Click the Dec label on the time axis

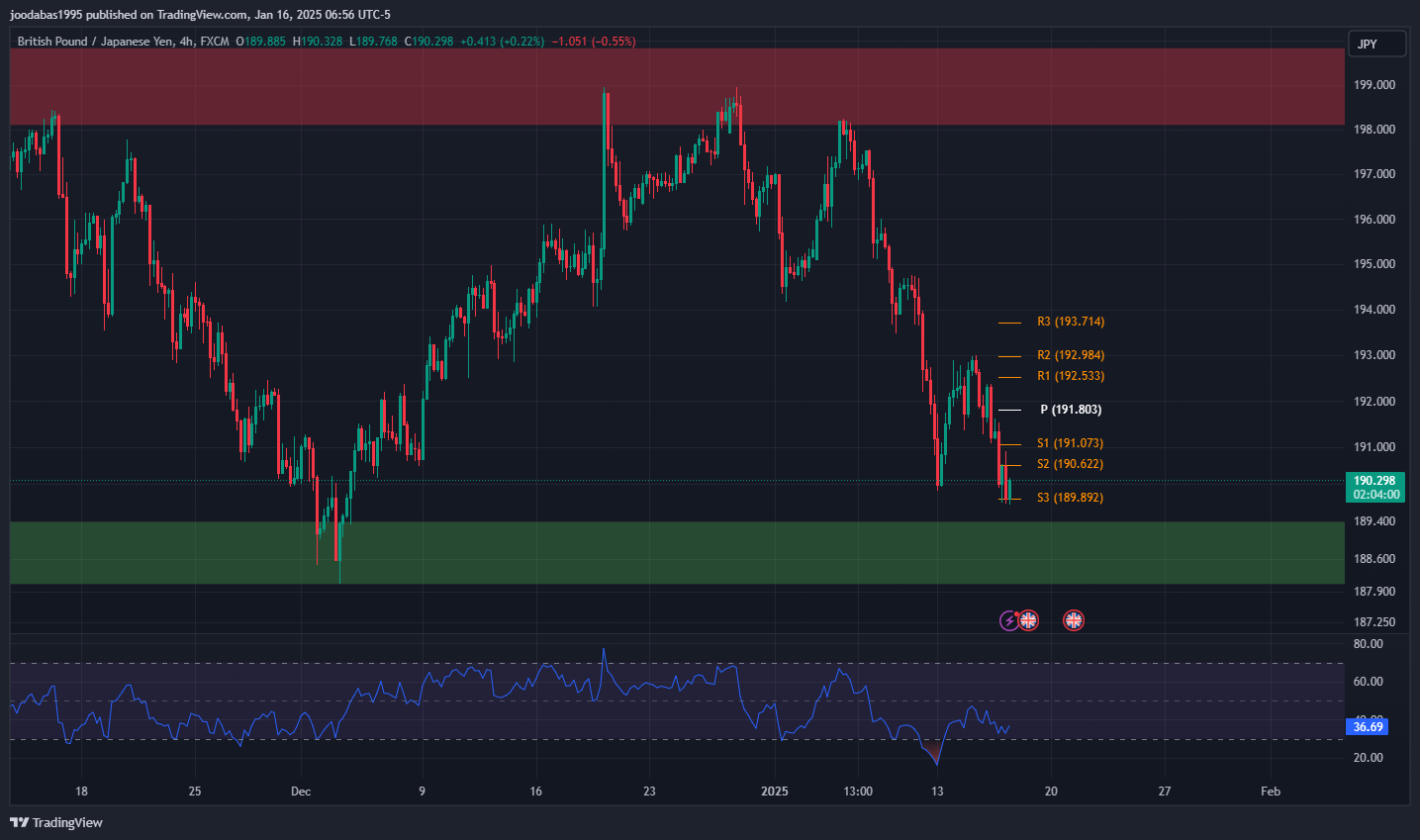[x=301, y=792]
